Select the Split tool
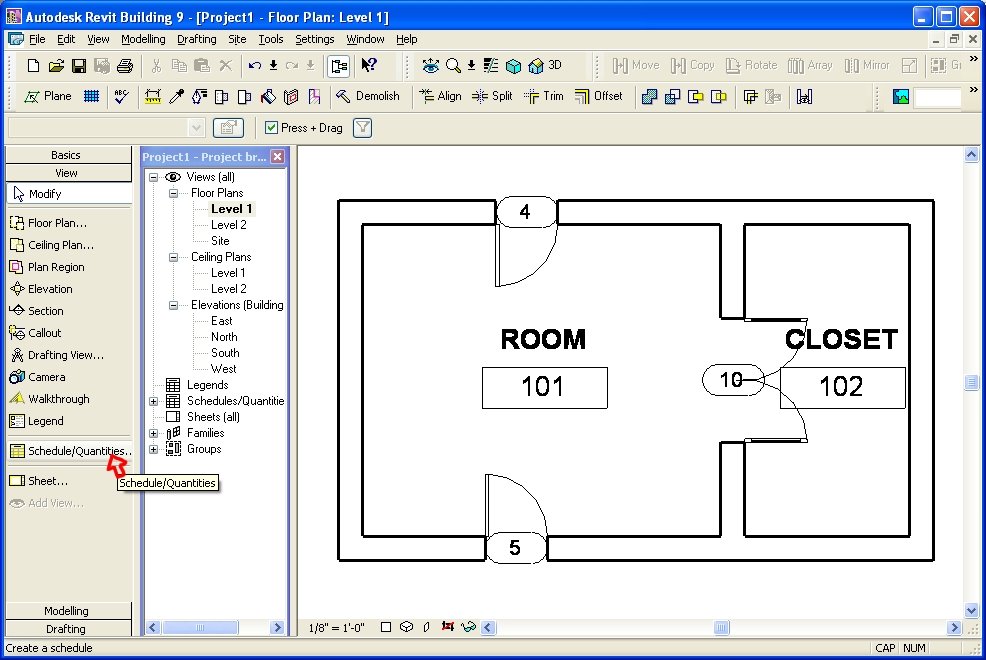The width and height of the screenshot is (986, 660). [x=491, y=97]
